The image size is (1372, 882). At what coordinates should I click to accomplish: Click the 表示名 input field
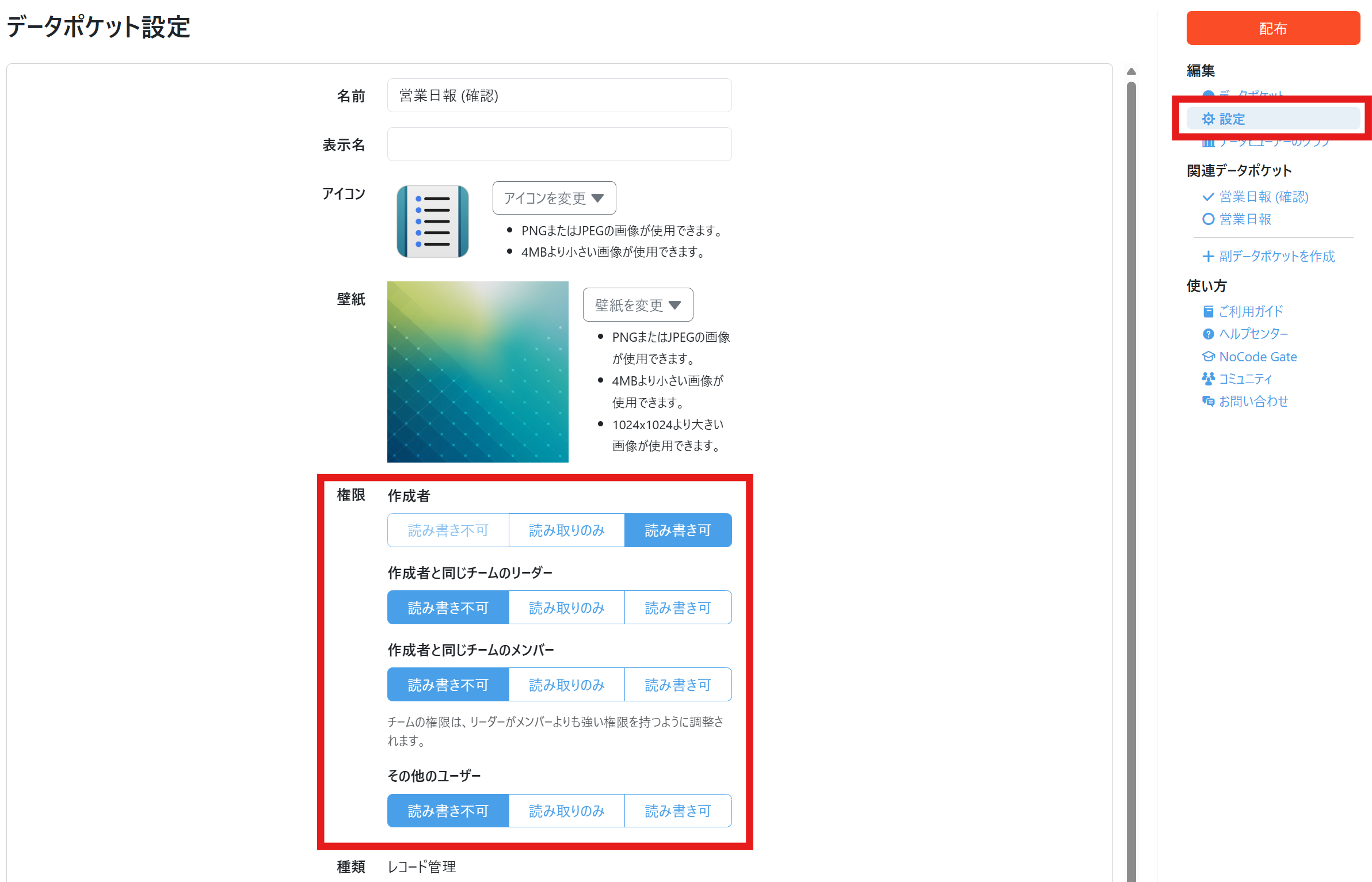pos(559,144)
